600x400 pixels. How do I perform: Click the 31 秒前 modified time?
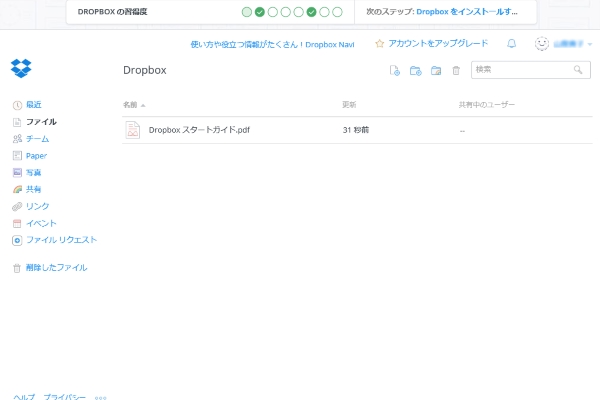[x=356, y=130]
